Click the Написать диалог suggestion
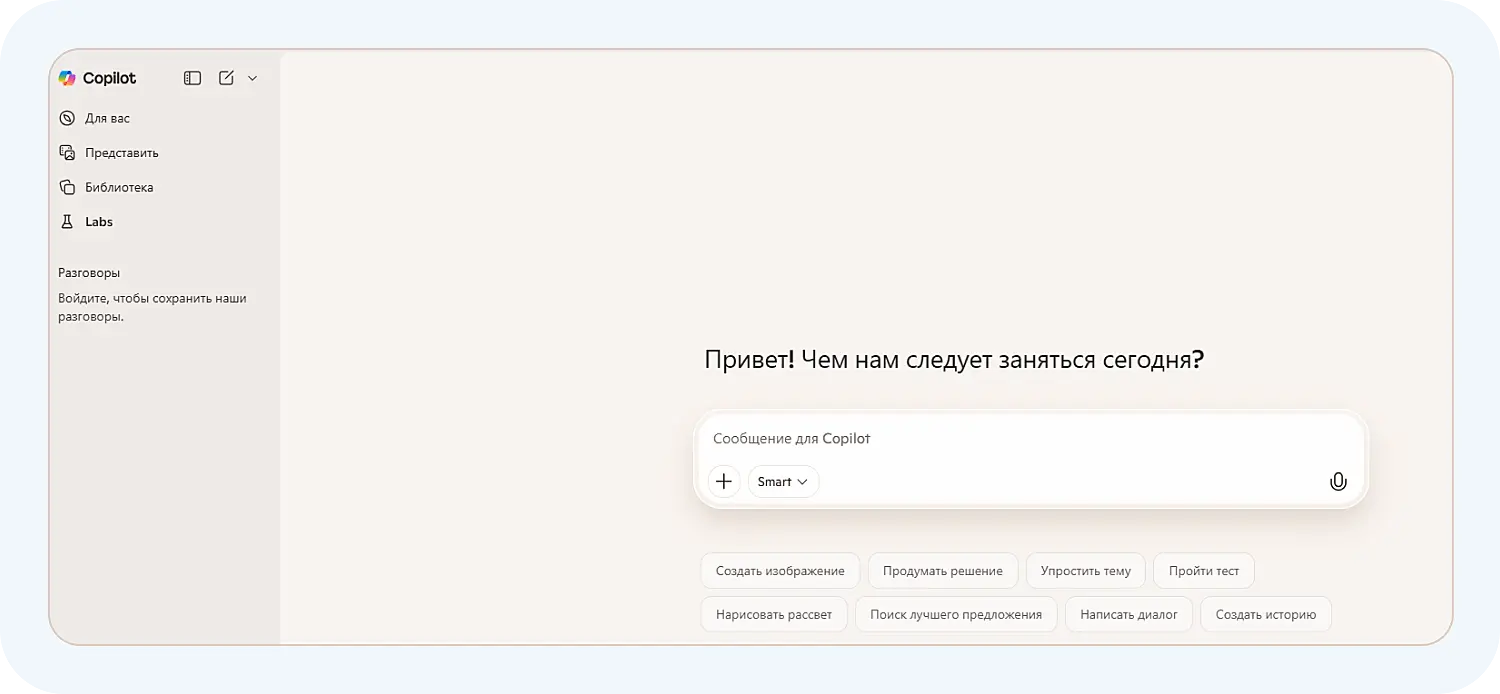Viewport: 1500px width, 694px height. point(1128,613)
